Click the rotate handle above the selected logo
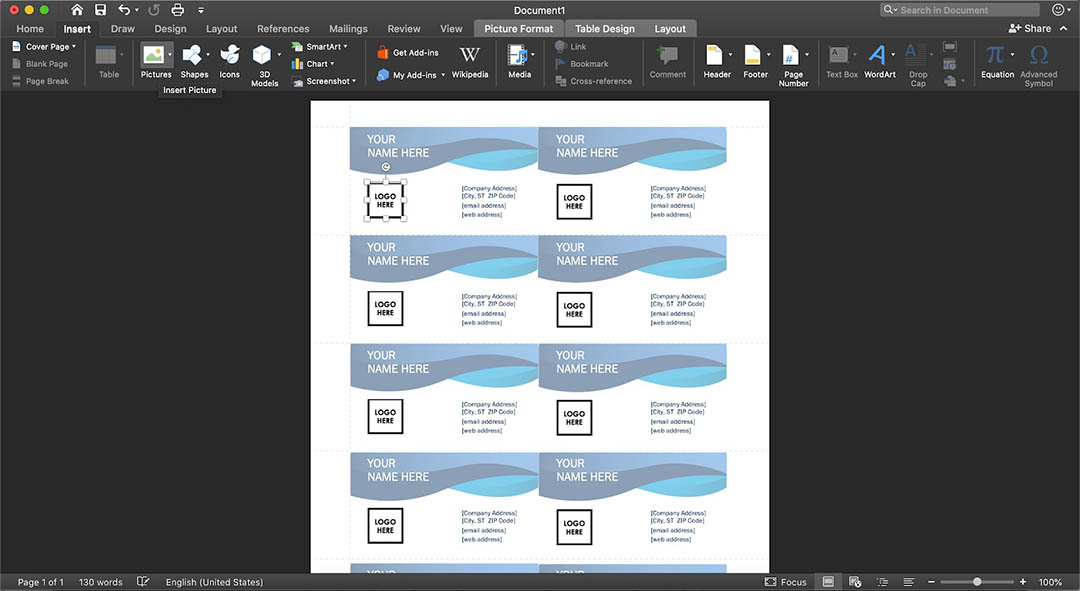The image size is (1080, 591). tap(386, 167)
